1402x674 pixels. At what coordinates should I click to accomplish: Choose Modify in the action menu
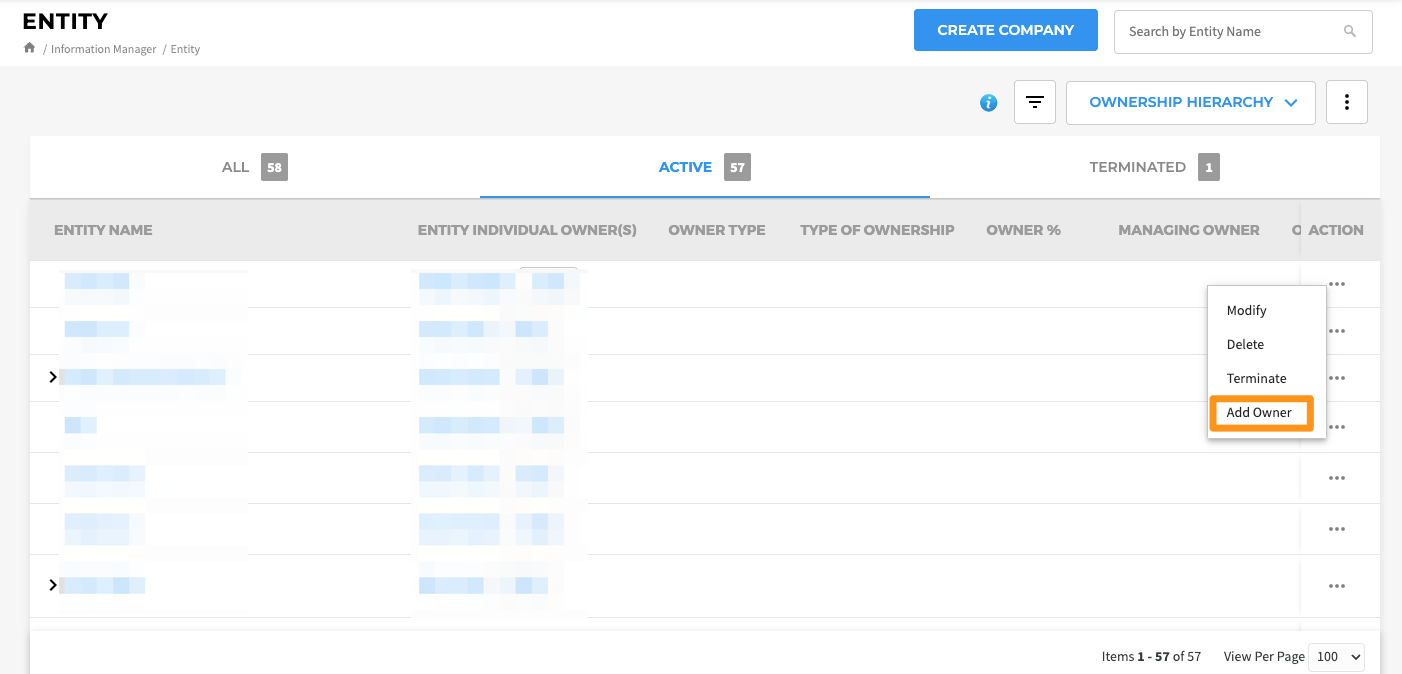pos(1246,310)
